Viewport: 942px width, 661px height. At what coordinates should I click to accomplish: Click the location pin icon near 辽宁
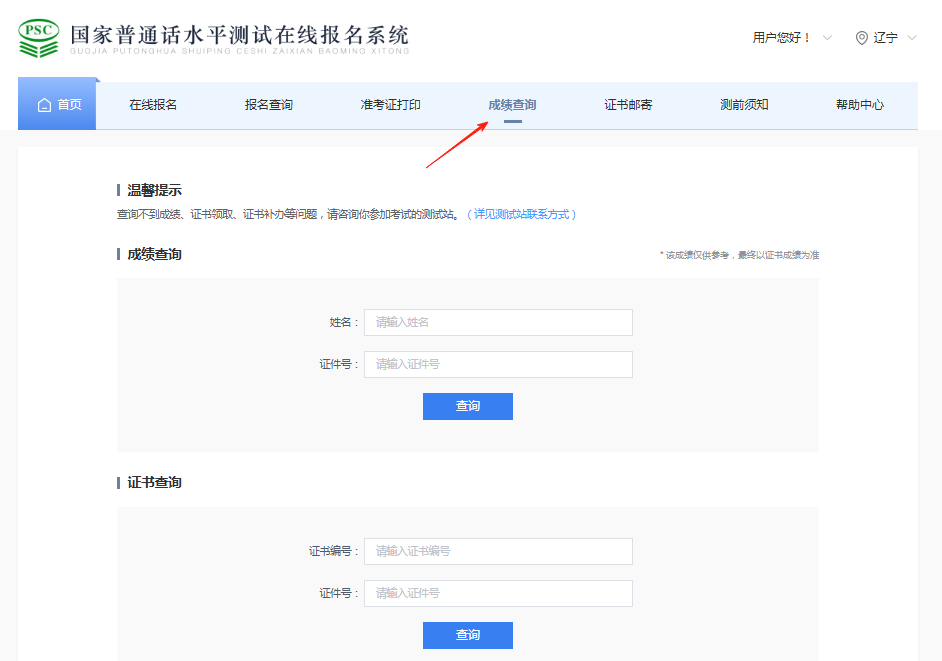point(861,38)
